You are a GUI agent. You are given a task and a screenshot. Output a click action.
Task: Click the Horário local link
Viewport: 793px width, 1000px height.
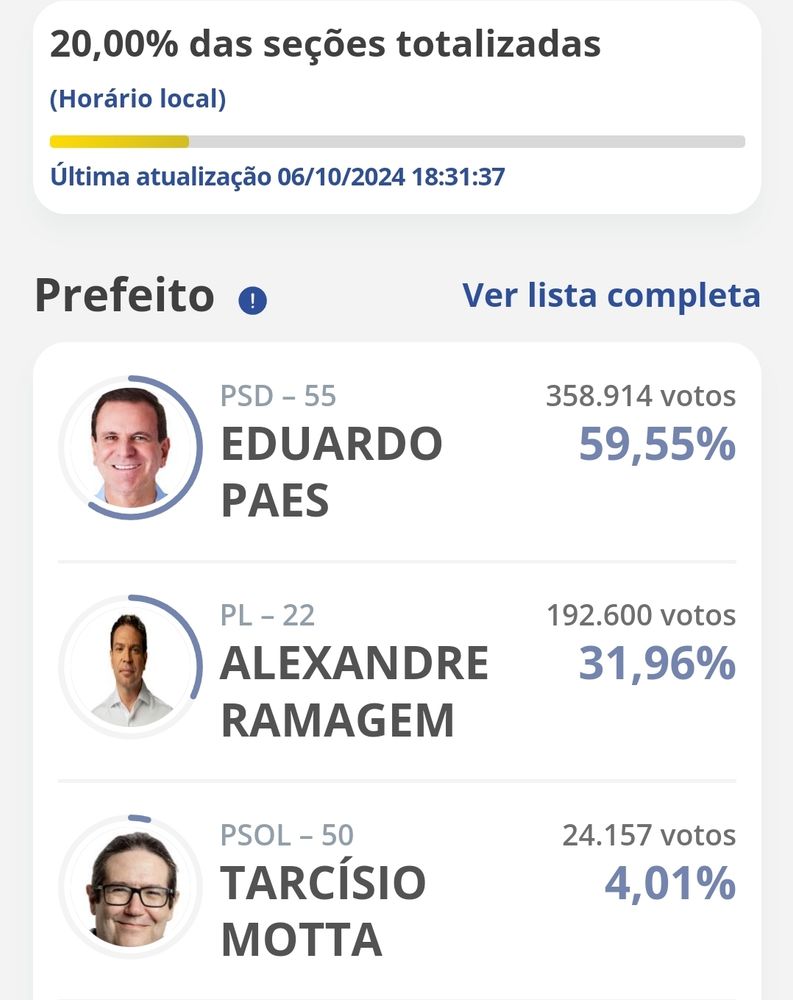tap(138, 99)
